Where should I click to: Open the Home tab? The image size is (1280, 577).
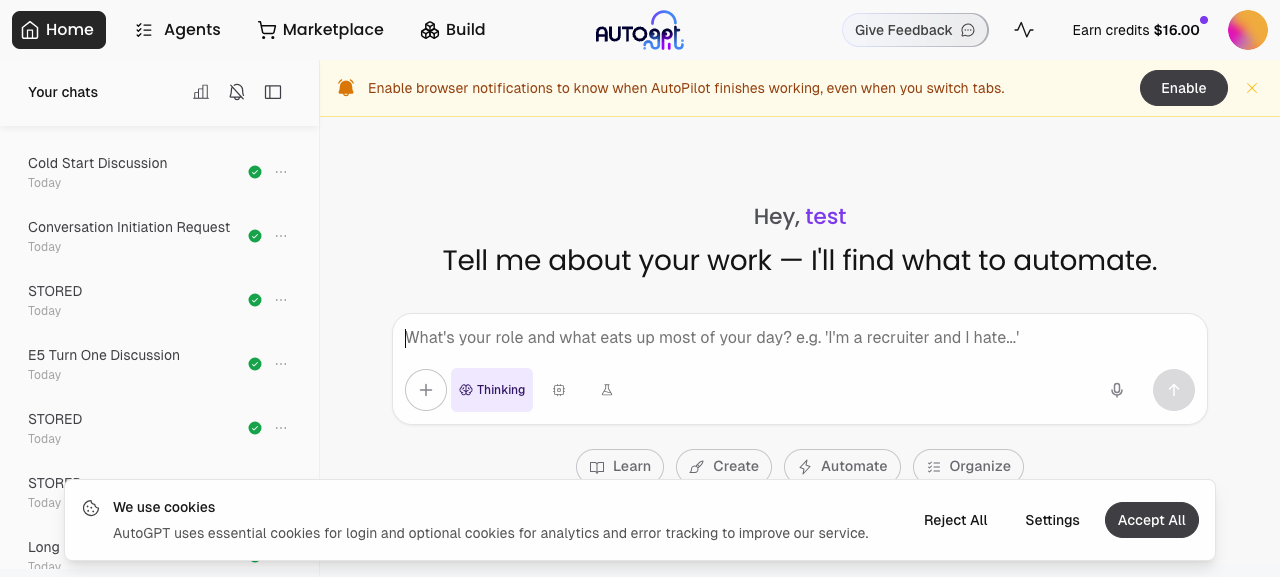(59, 30)
